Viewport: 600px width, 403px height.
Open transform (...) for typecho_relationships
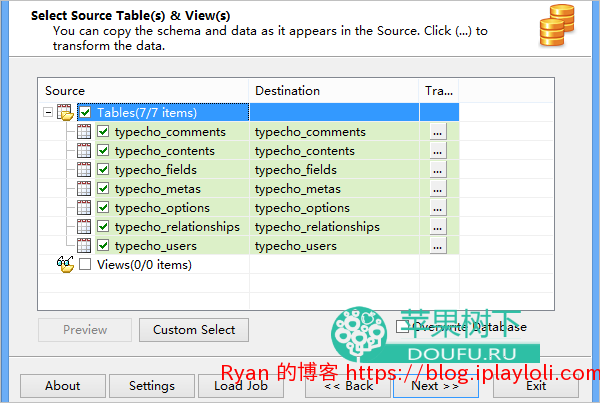tap(438, 227)
